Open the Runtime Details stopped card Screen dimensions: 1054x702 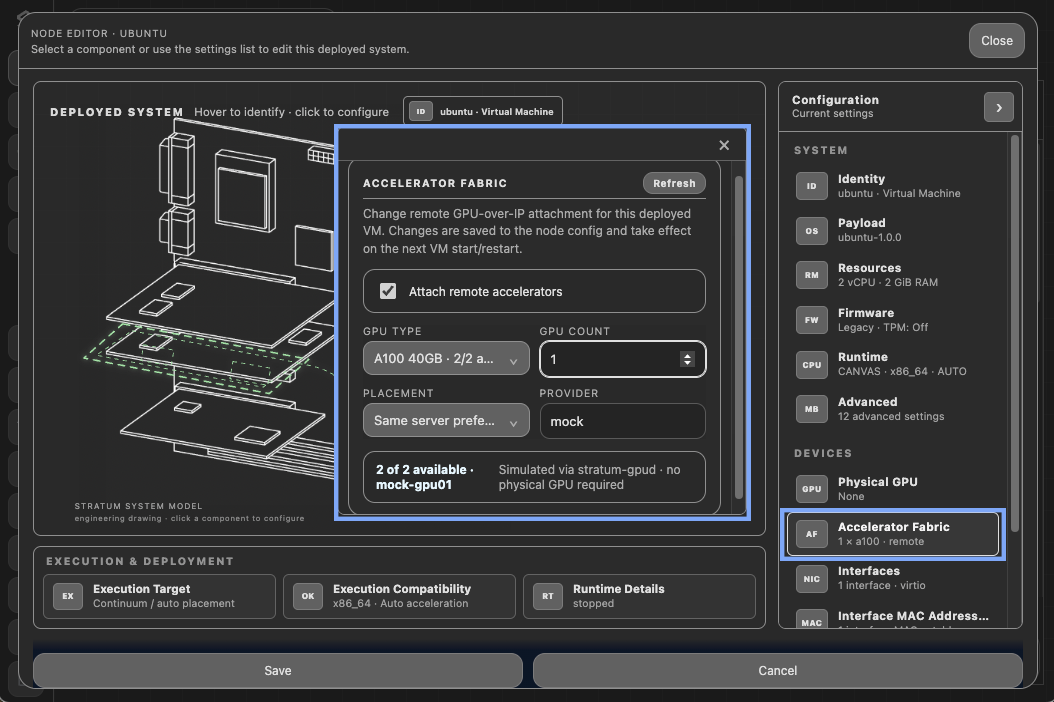639,596
